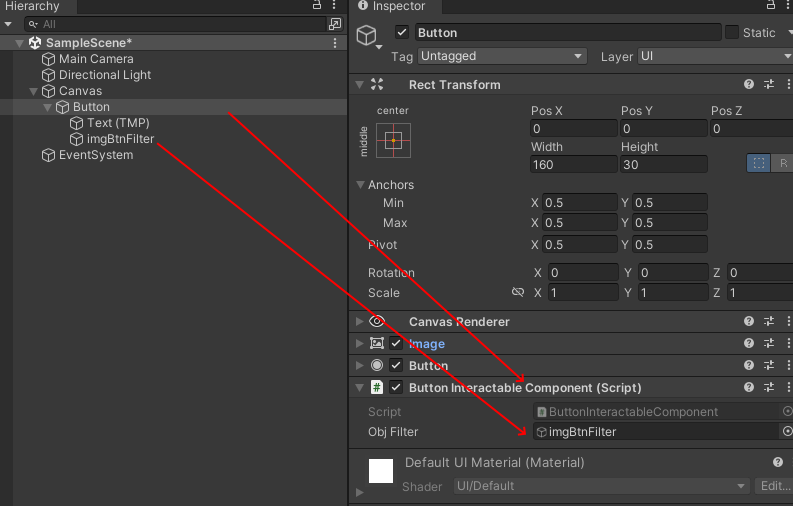Disable the Image component checkbox
Viewport: 793px width, 506px height.
point(396,343)
